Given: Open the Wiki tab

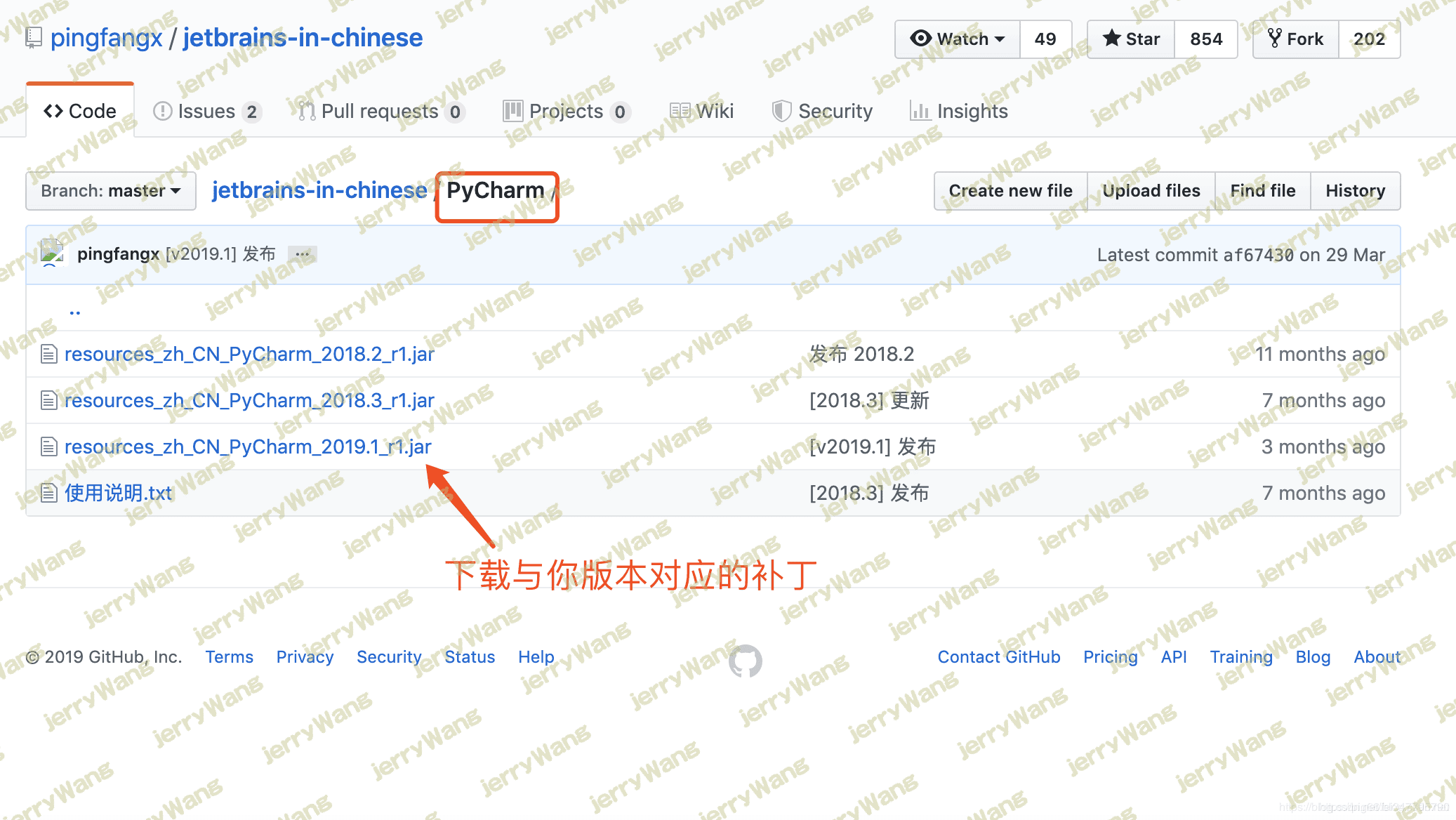Looking at the screenshot, I should tap(701, 111).
